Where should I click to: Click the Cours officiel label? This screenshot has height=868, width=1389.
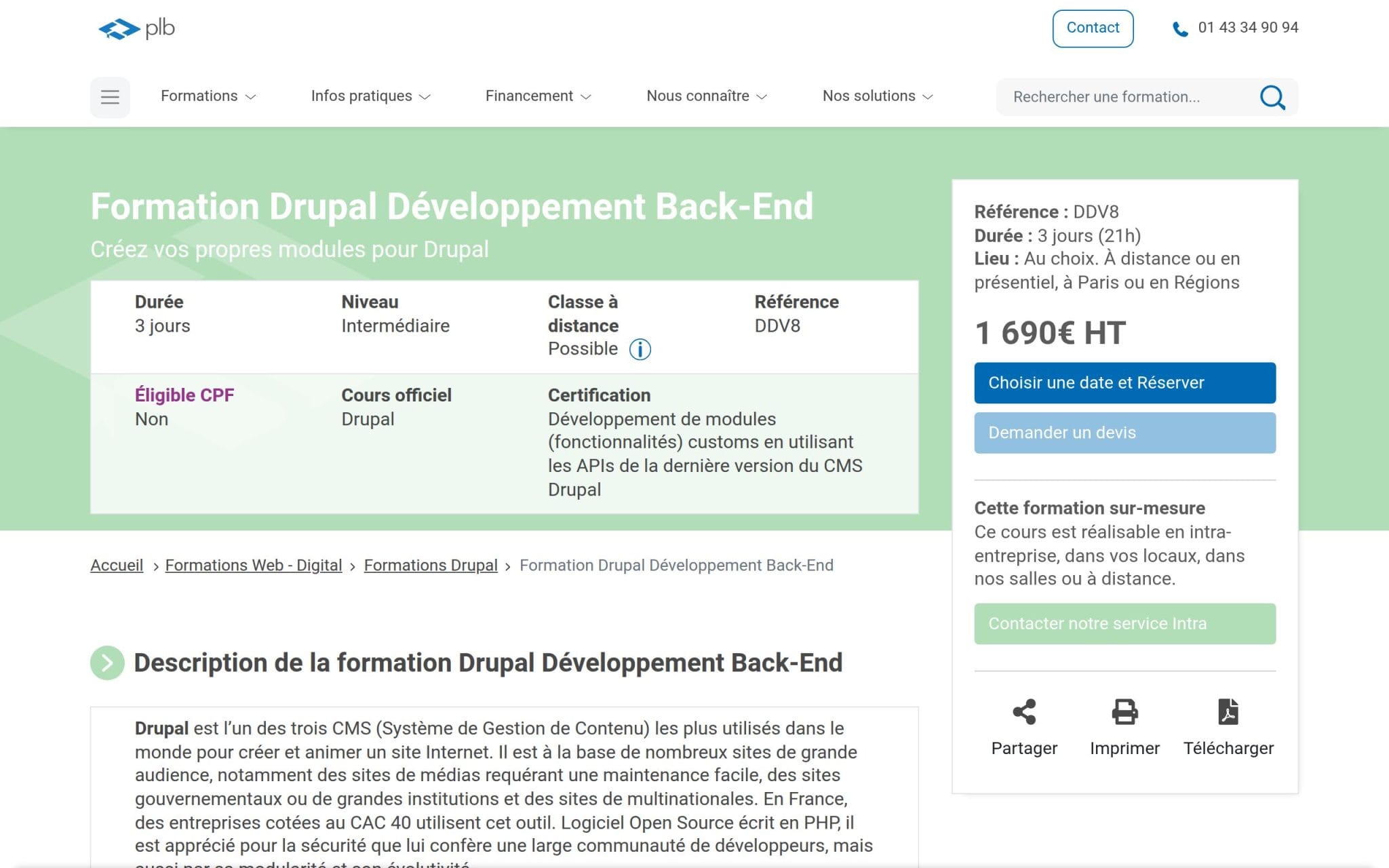396,395
